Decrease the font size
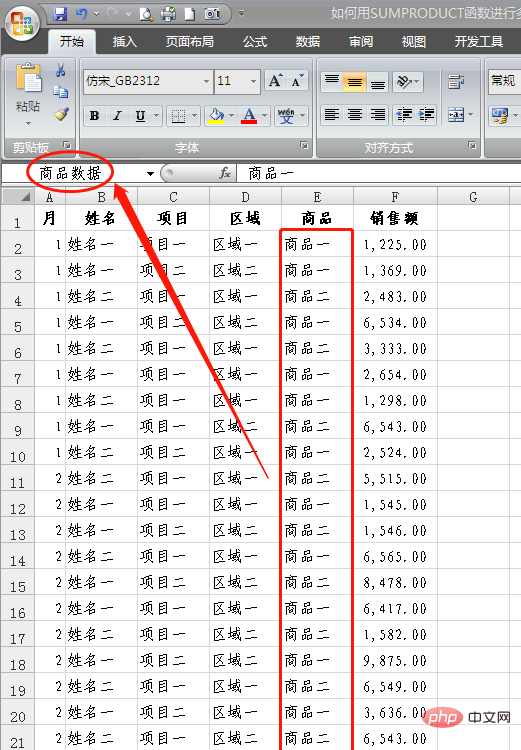 point(297,80)
